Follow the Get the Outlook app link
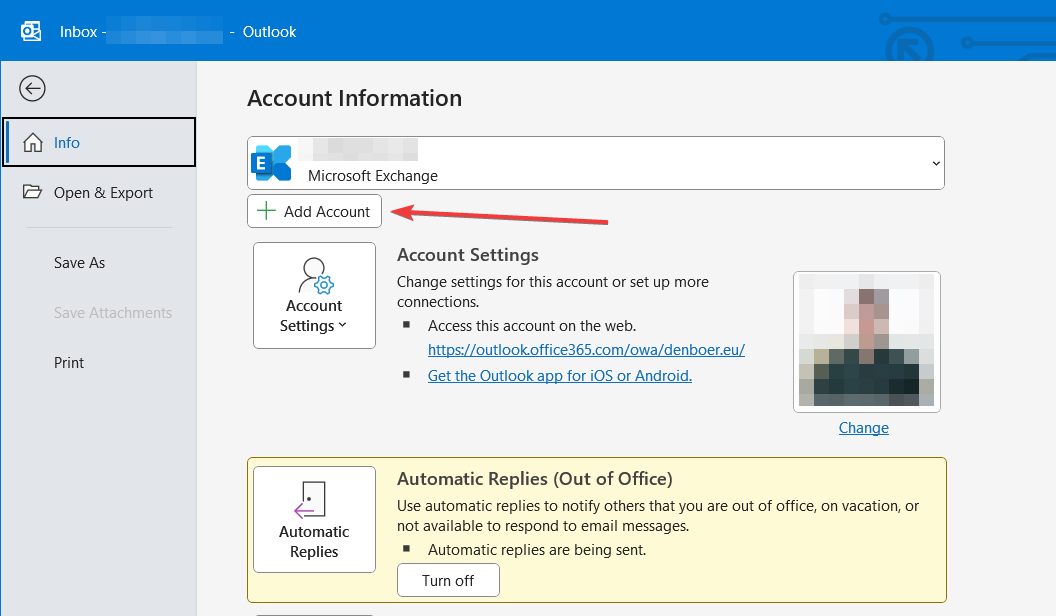 pyautogui.click(x=559, y=376)
